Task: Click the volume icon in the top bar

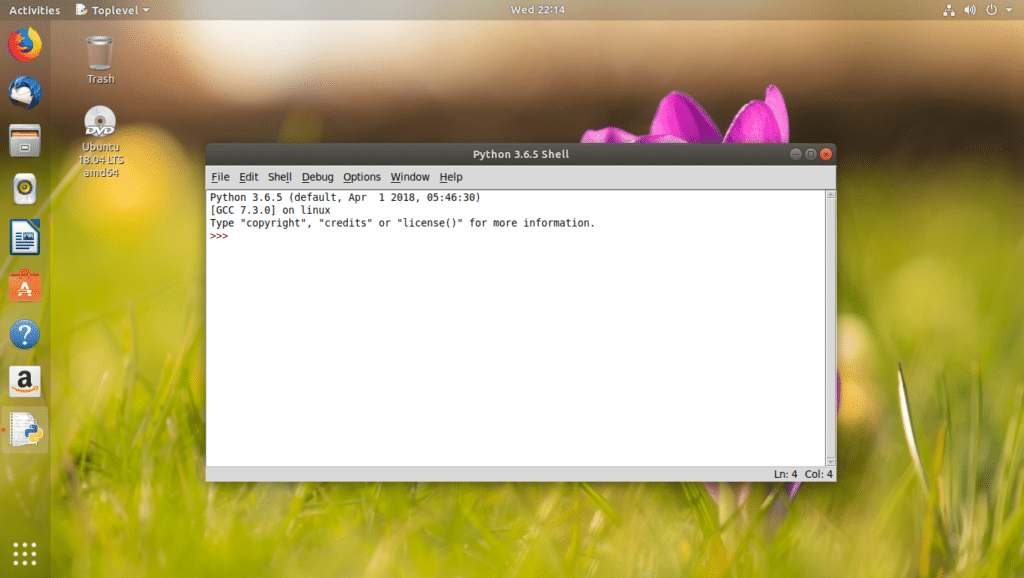Action: point(968,10)
